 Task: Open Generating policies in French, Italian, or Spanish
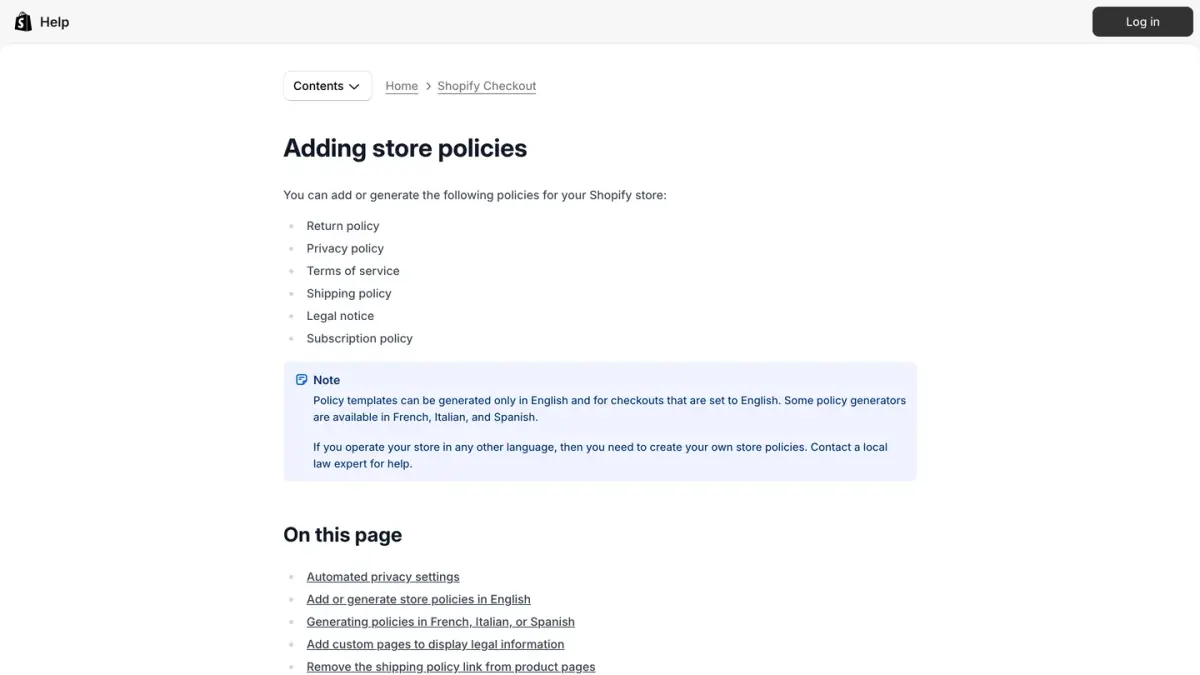(440, 622)
